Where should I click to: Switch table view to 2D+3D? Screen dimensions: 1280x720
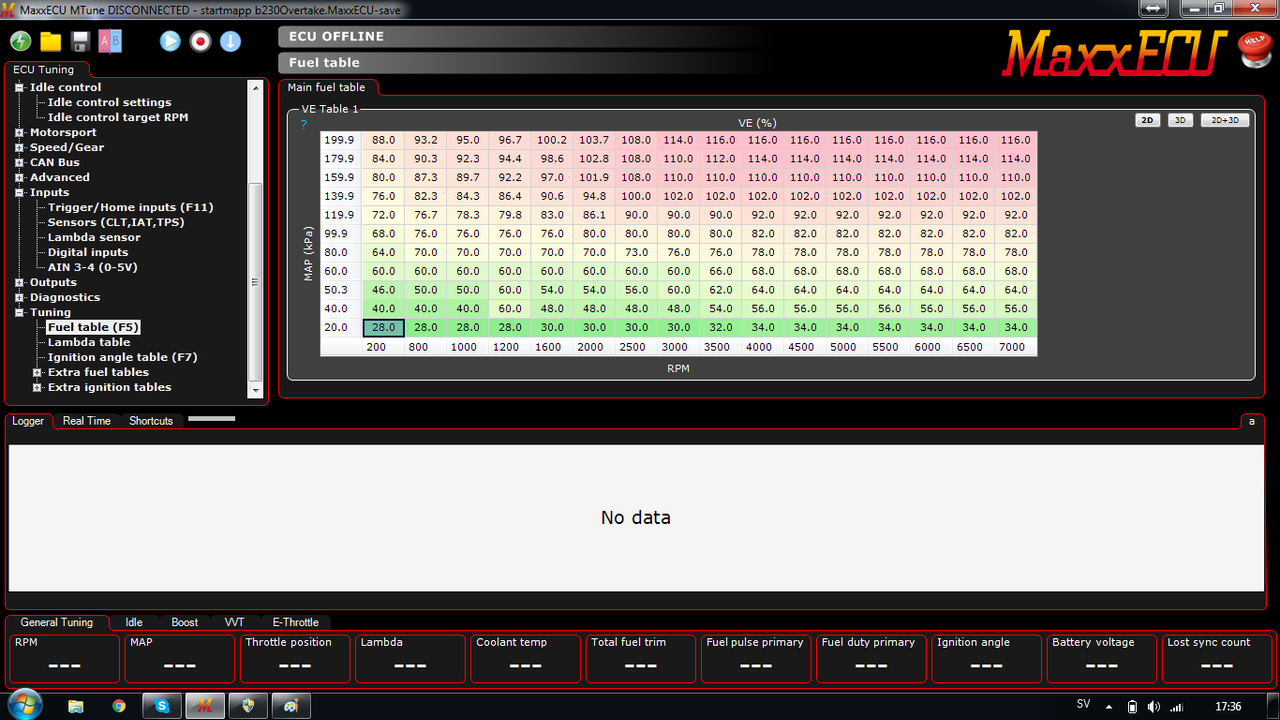click(1225, 120)
